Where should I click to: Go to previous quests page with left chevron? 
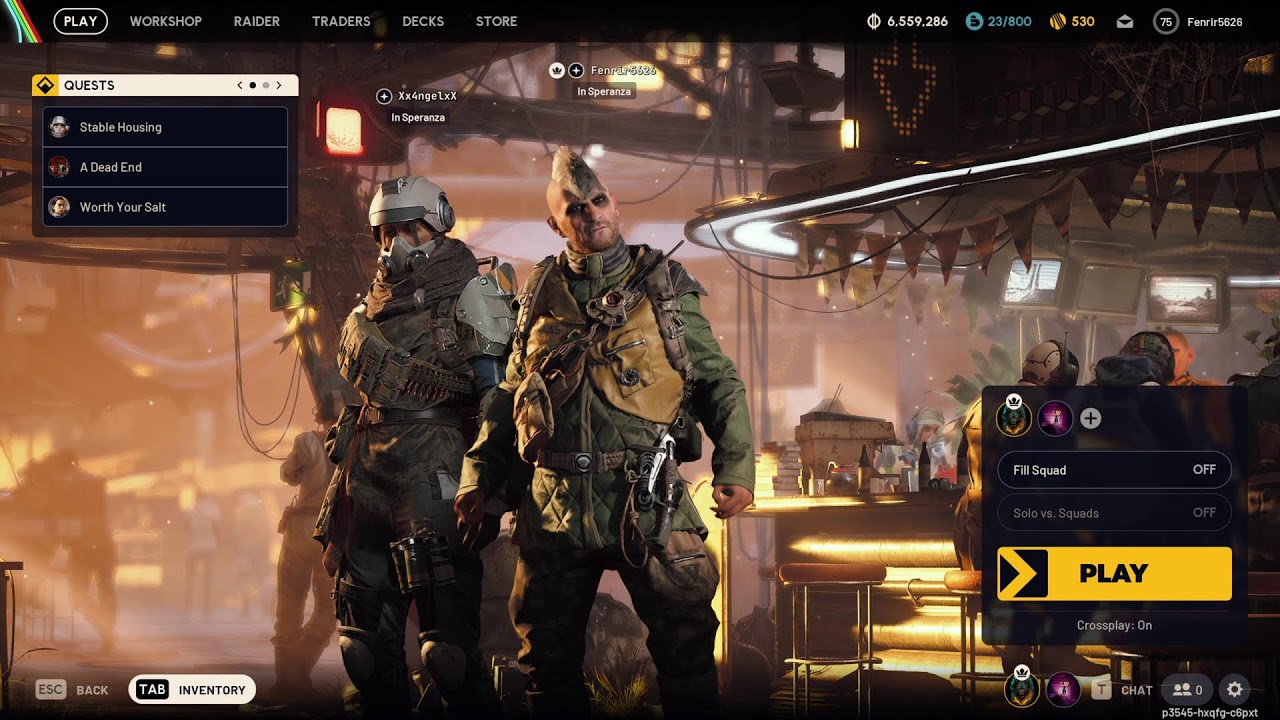coord(240,85)
